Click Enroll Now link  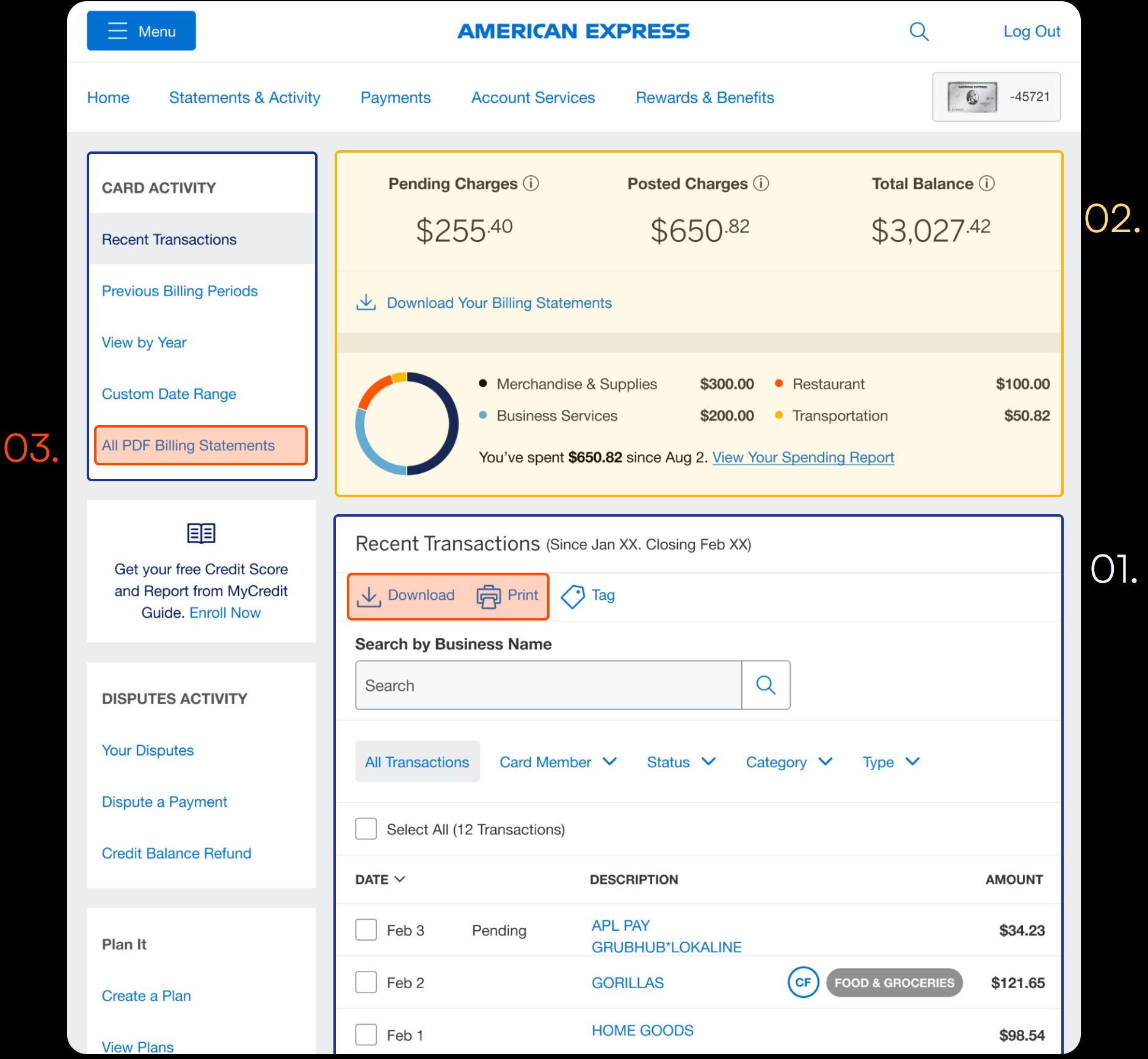coord(225,613)
